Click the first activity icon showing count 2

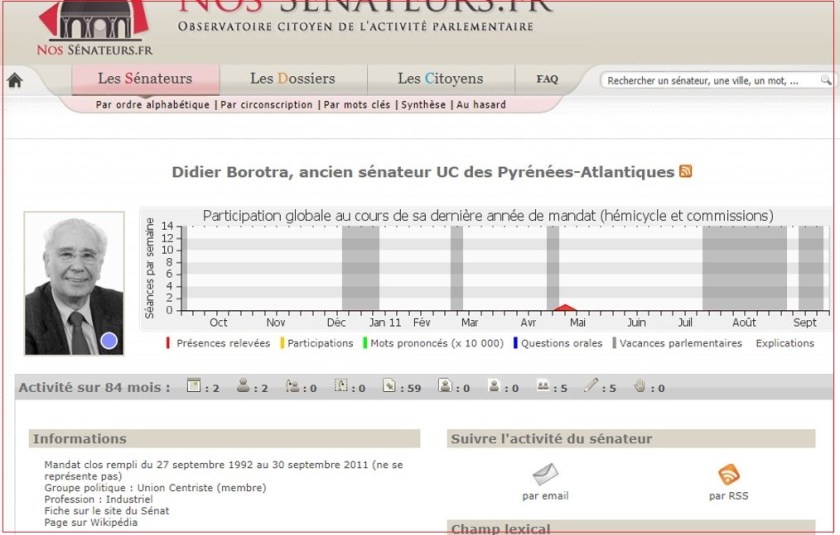(195, 386)
